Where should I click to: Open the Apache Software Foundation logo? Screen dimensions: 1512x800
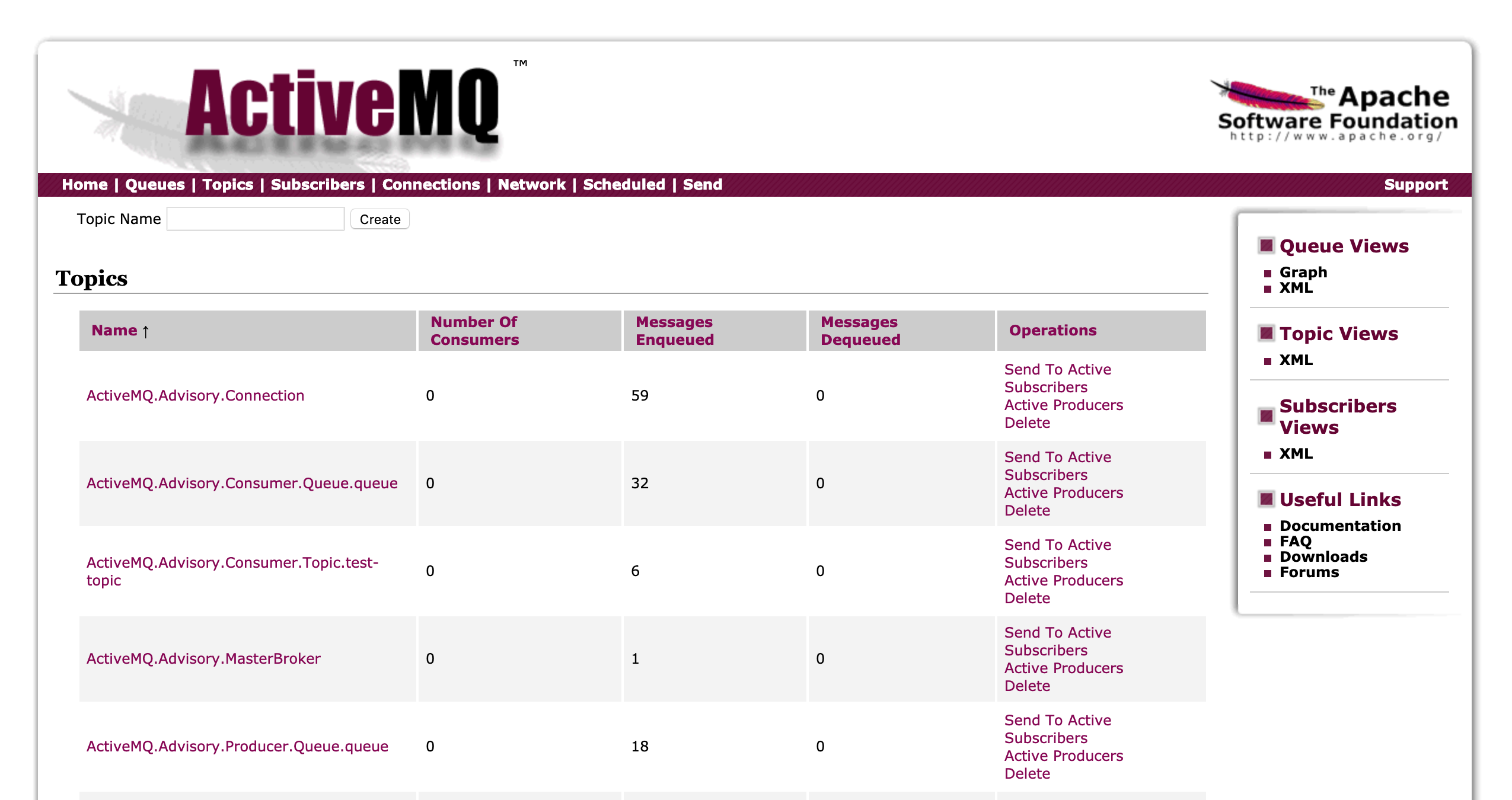[x=1335, y=111]
